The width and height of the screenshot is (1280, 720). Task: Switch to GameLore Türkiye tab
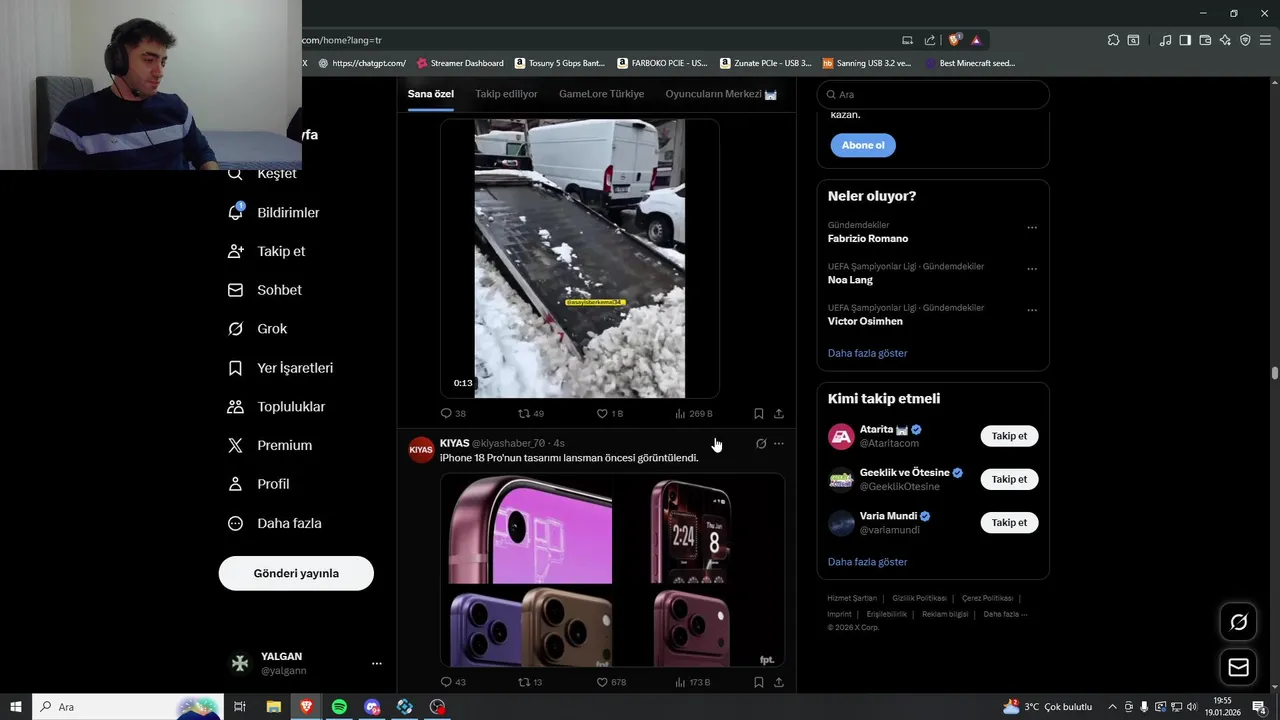(x=601, y=94)
